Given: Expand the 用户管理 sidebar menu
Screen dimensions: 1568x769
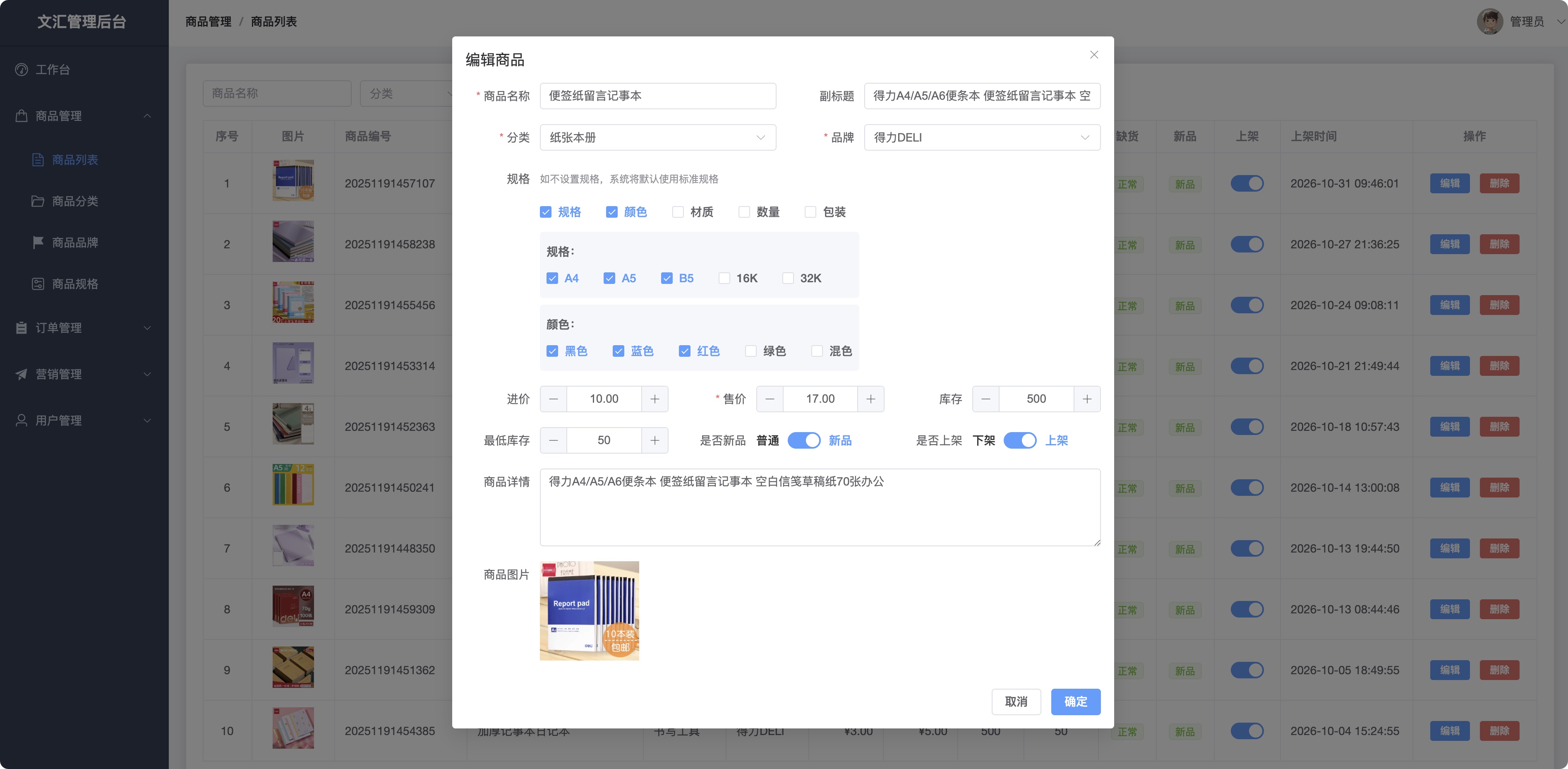Looking at the screenshot, I should point(147,420).
